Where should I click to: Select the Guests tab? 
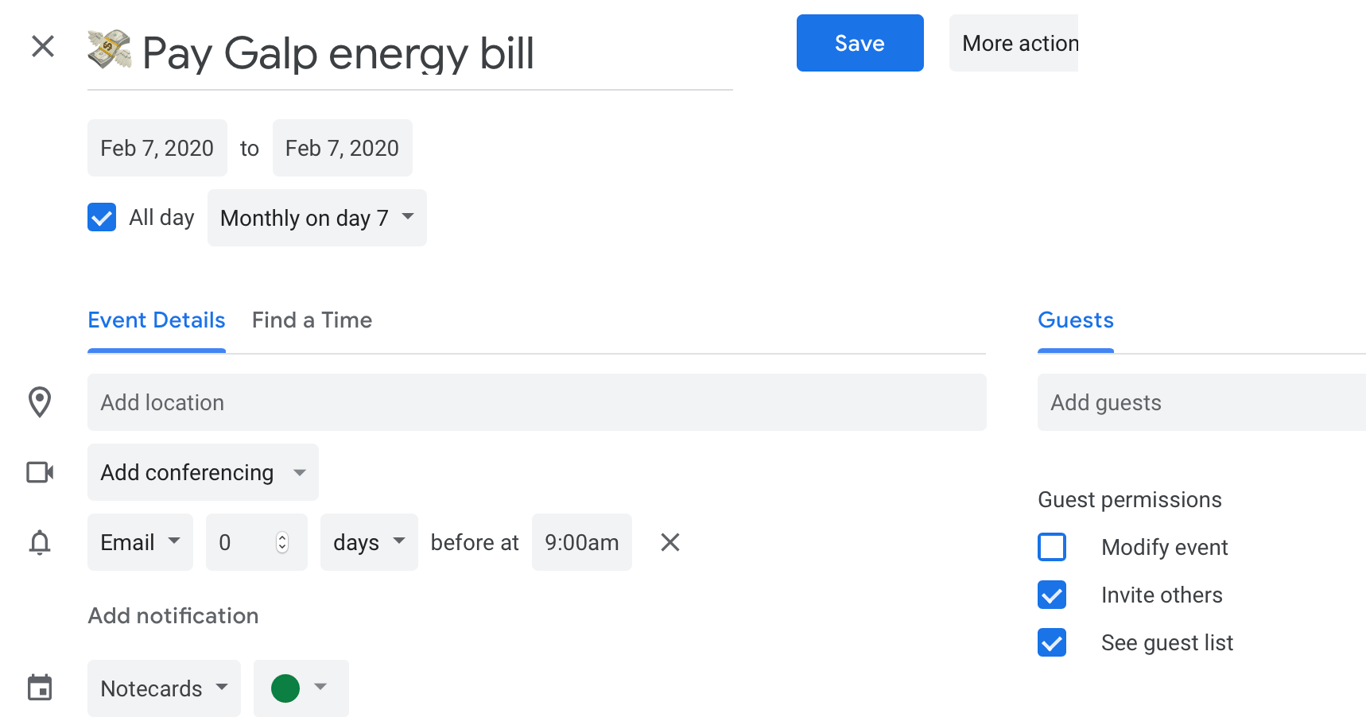coord(1076,320)
